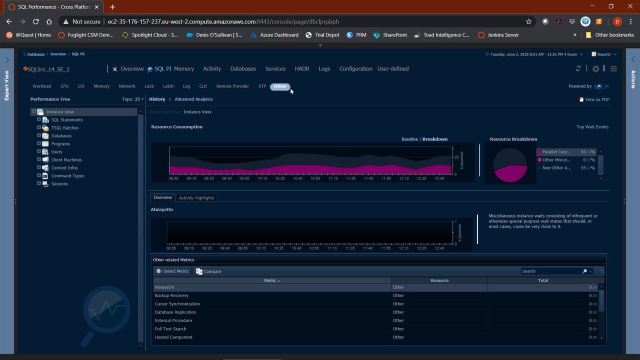Select the Remote Provider tab
This screenshot has width=640, height=360.
pos(233,87)
